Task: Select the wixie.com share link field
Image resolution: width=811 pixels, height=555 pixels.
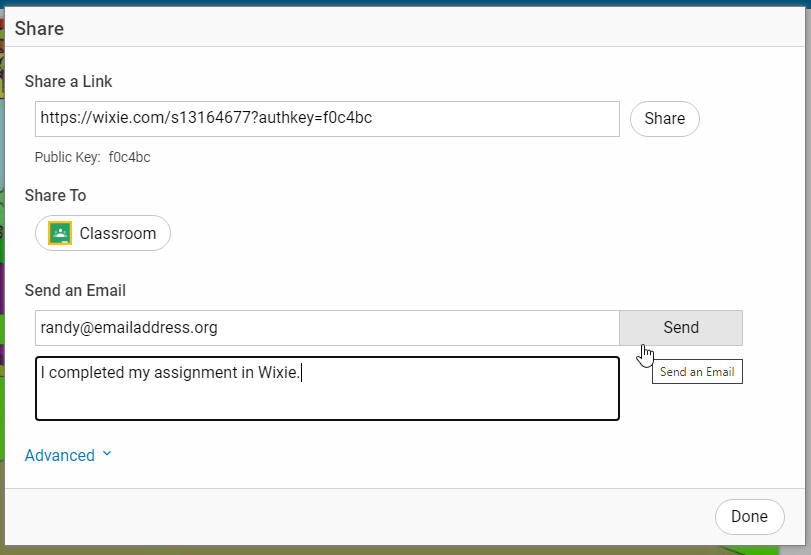Action: coord(327,119)
